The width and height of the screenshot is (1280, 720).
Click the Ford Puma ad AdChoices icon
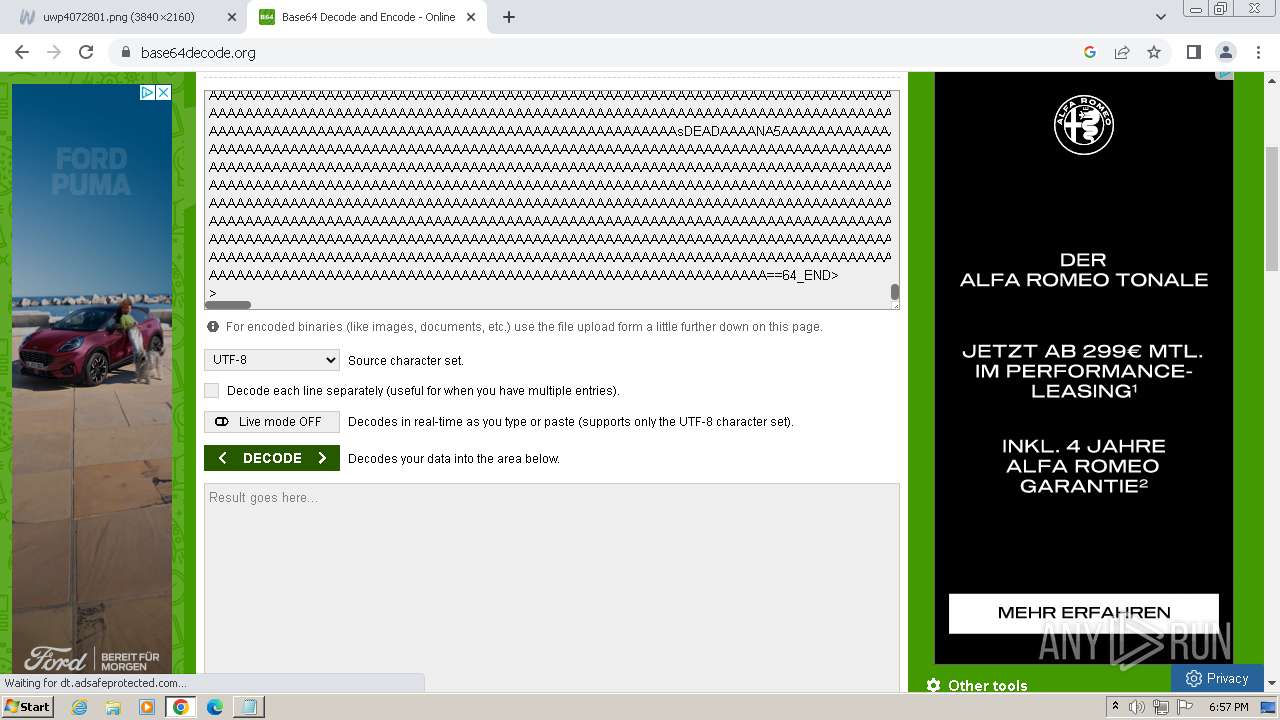point(147,92)
